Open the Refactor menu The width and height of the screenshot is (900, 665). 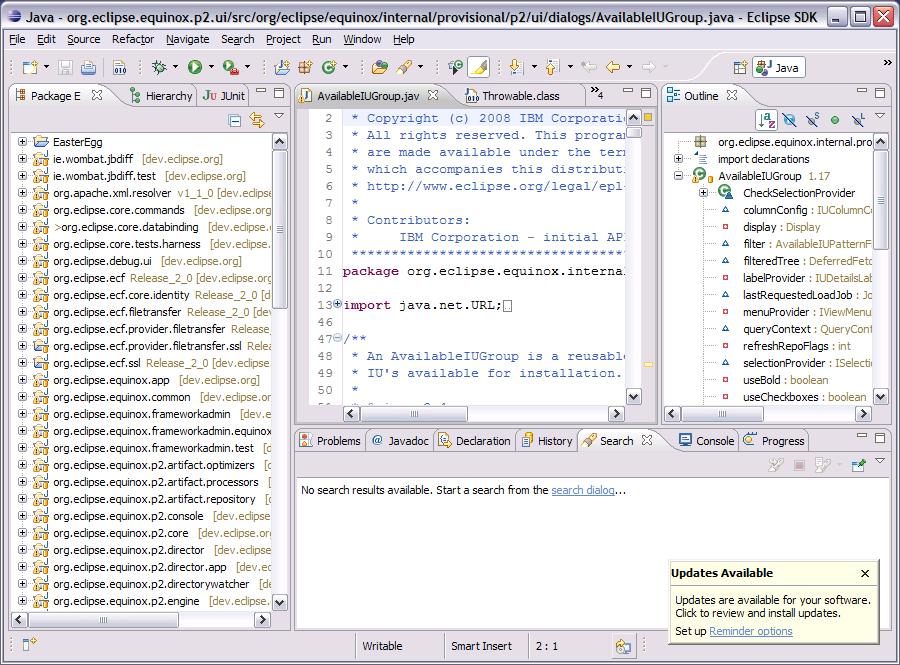tap(133, 39)
